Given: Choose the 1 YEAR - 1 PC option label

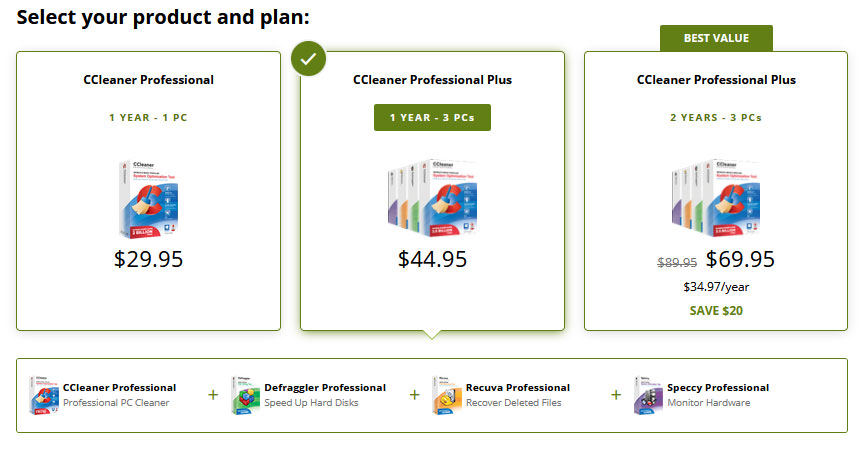Looking at the screenshot, I should click(x=148, y=117).
